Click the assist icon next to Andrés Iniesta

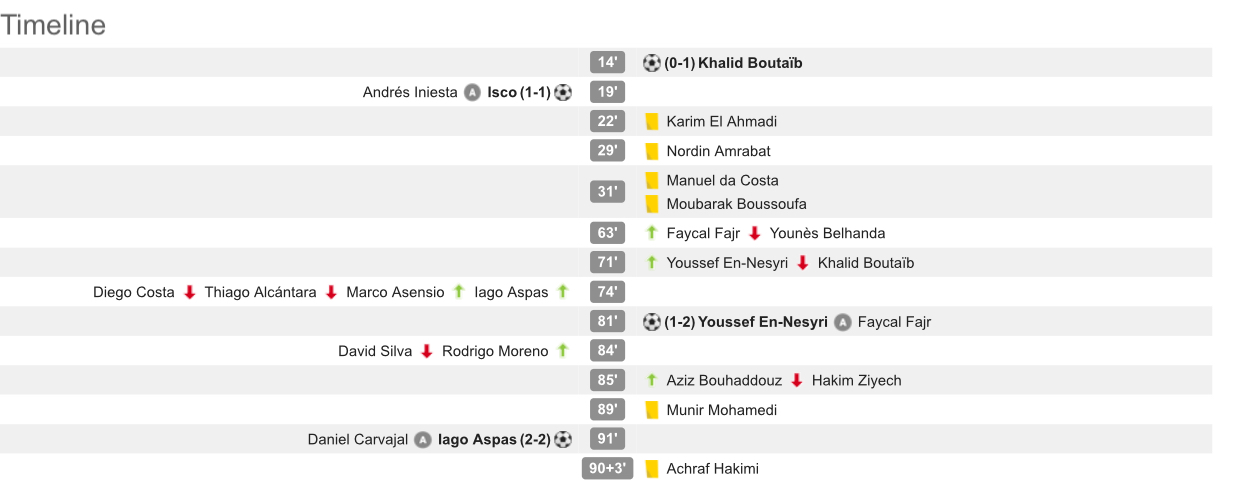pos(473,93)
